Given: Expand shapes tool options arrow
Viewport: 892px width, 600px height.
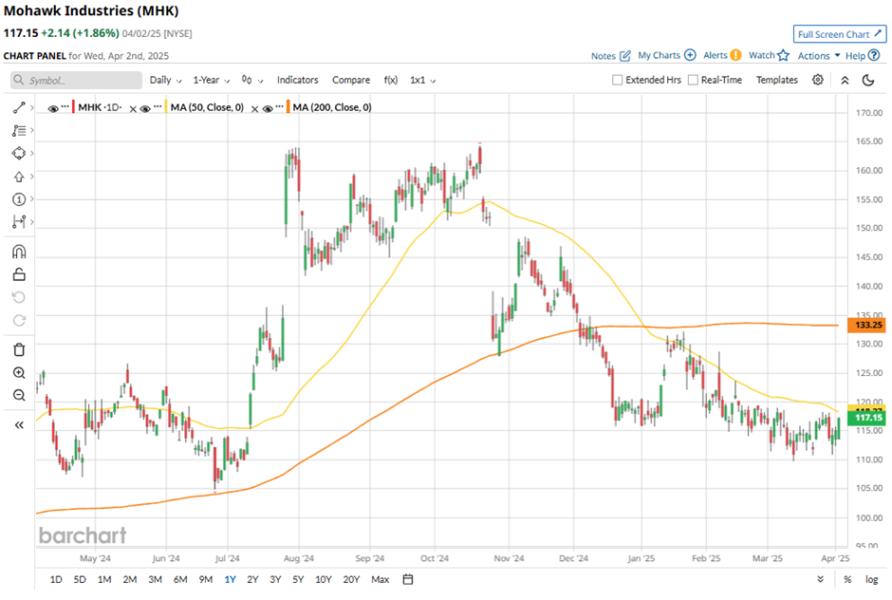Looking at the screenshot, I should (32, 153).
